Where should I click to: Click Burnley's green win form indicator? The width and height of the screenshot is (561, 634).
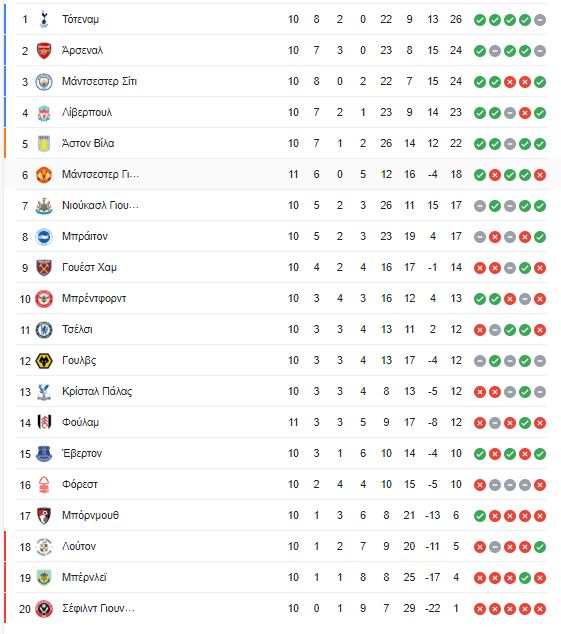click(x=525, y=578)
